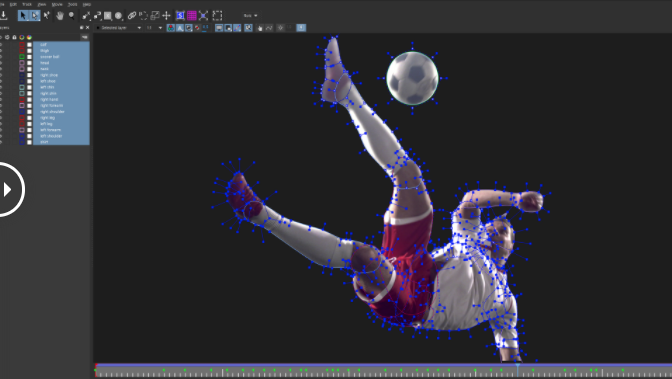Select the Circle shape tool
Image resolution: width=672 pixels, height=379 pixels.
119,16
